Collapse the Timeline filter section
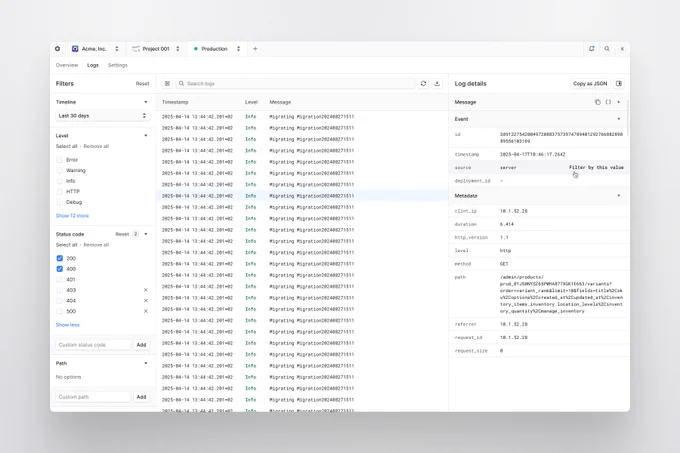This screenshot has height=453, width=680. (x=146, y=102)
